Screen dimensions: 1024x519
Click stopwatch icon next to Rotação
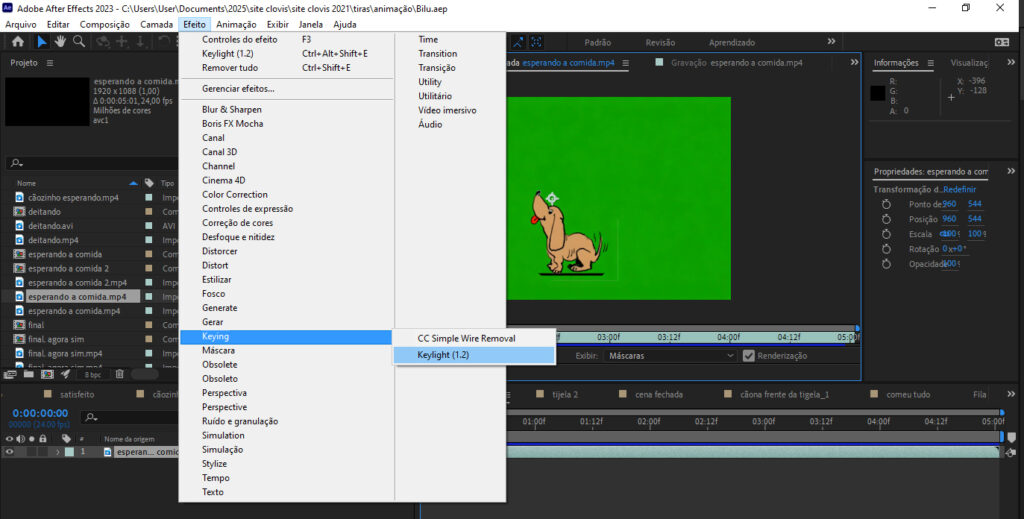point(886,248)
